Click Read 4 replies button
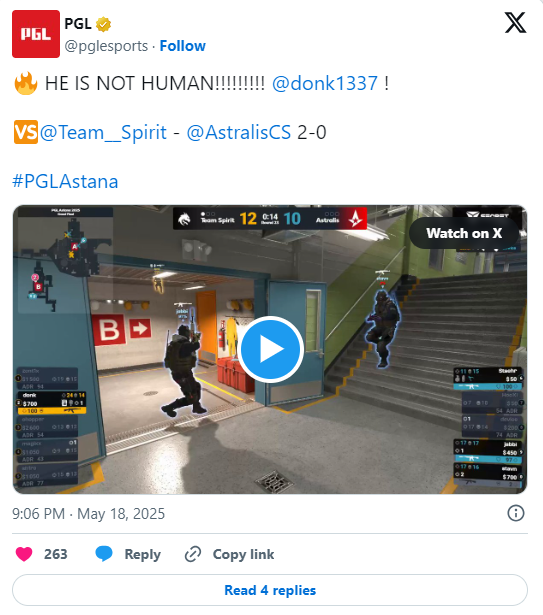This screenshot has width=543, height=615. (x=270, y=590)
